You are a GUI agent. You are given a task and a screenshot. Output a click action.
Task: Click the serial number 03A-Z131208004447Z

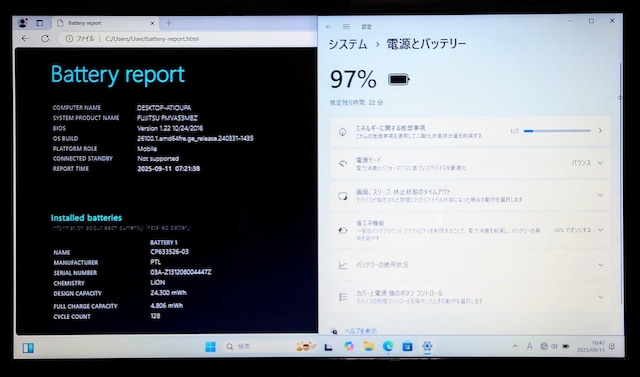[181, 272]
